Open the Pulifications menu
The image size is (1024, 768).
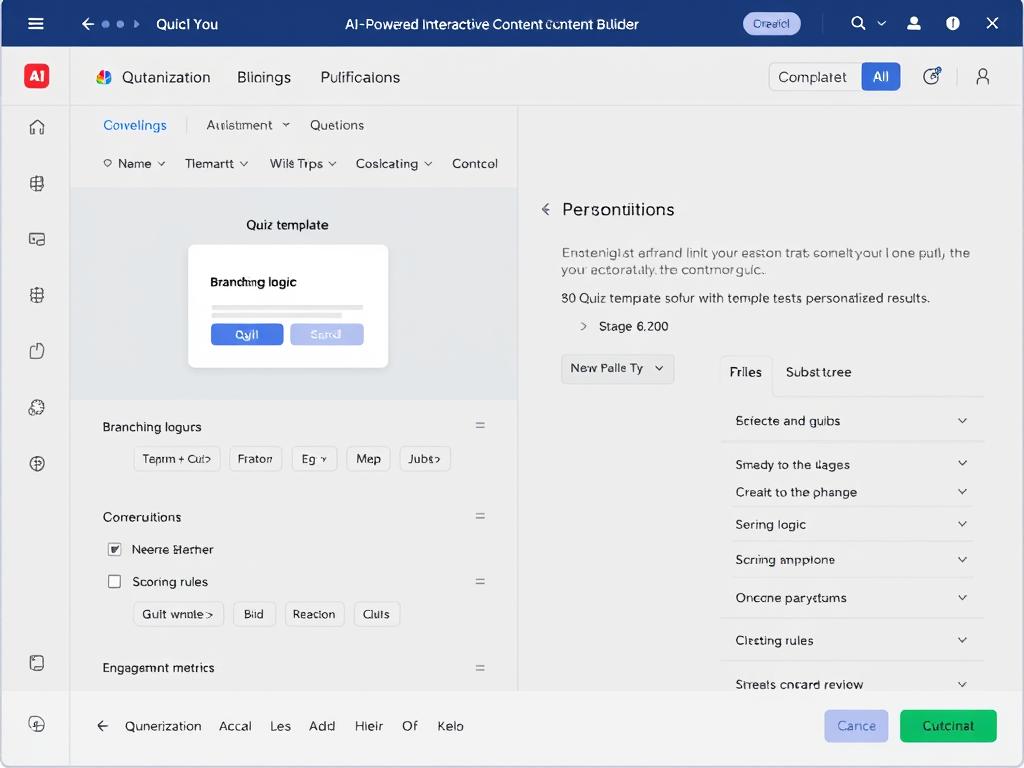[x=359, y=76]
